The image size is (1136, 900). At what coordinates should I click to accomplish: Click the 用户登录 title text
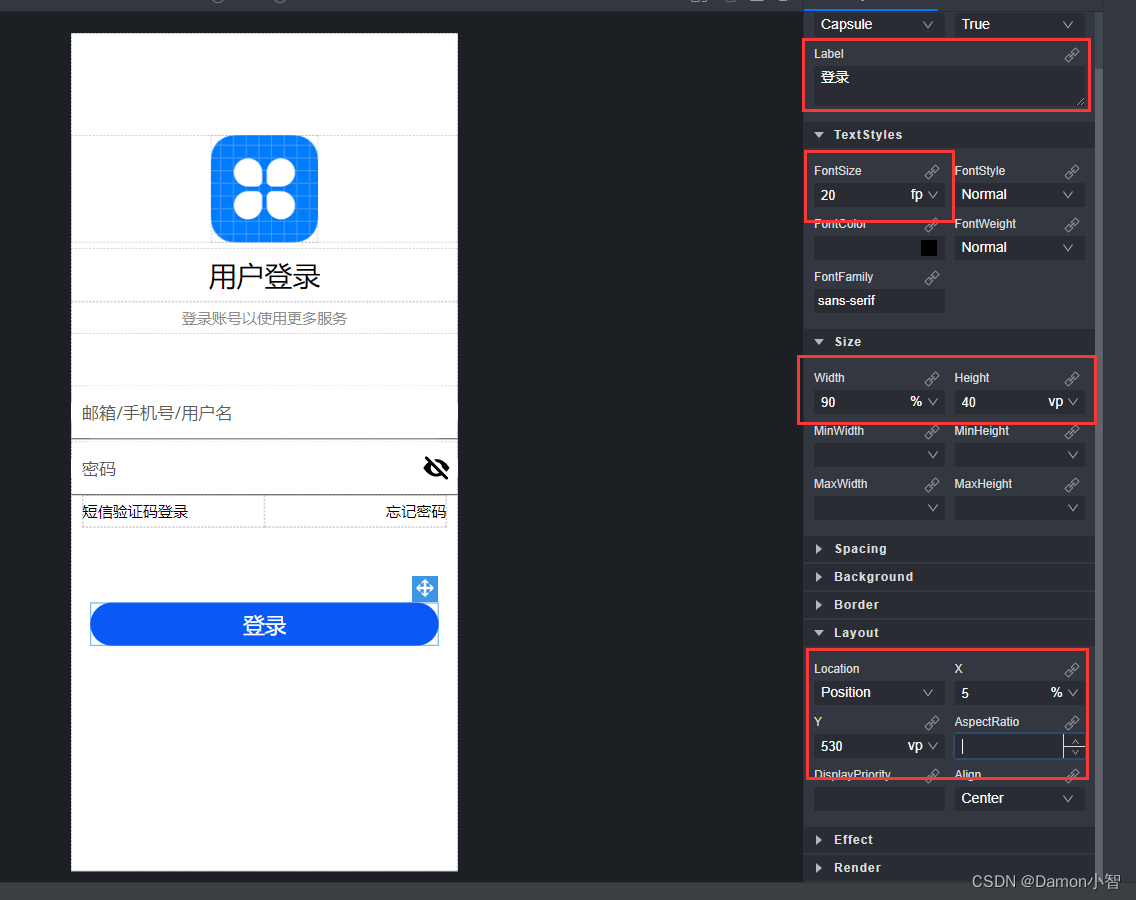[x=264, y=276]
